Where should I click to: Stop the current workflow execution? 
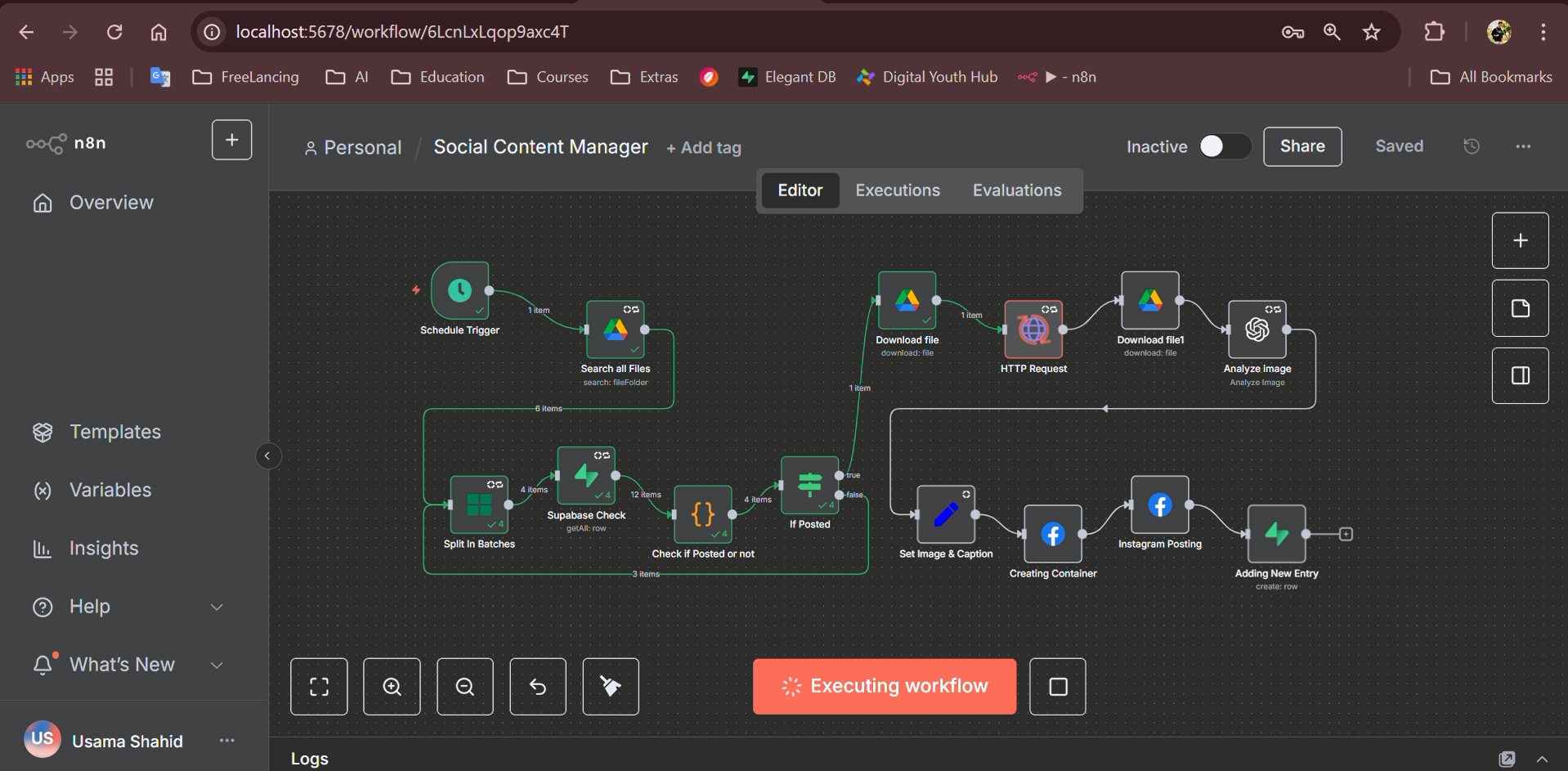point(1058,687)
